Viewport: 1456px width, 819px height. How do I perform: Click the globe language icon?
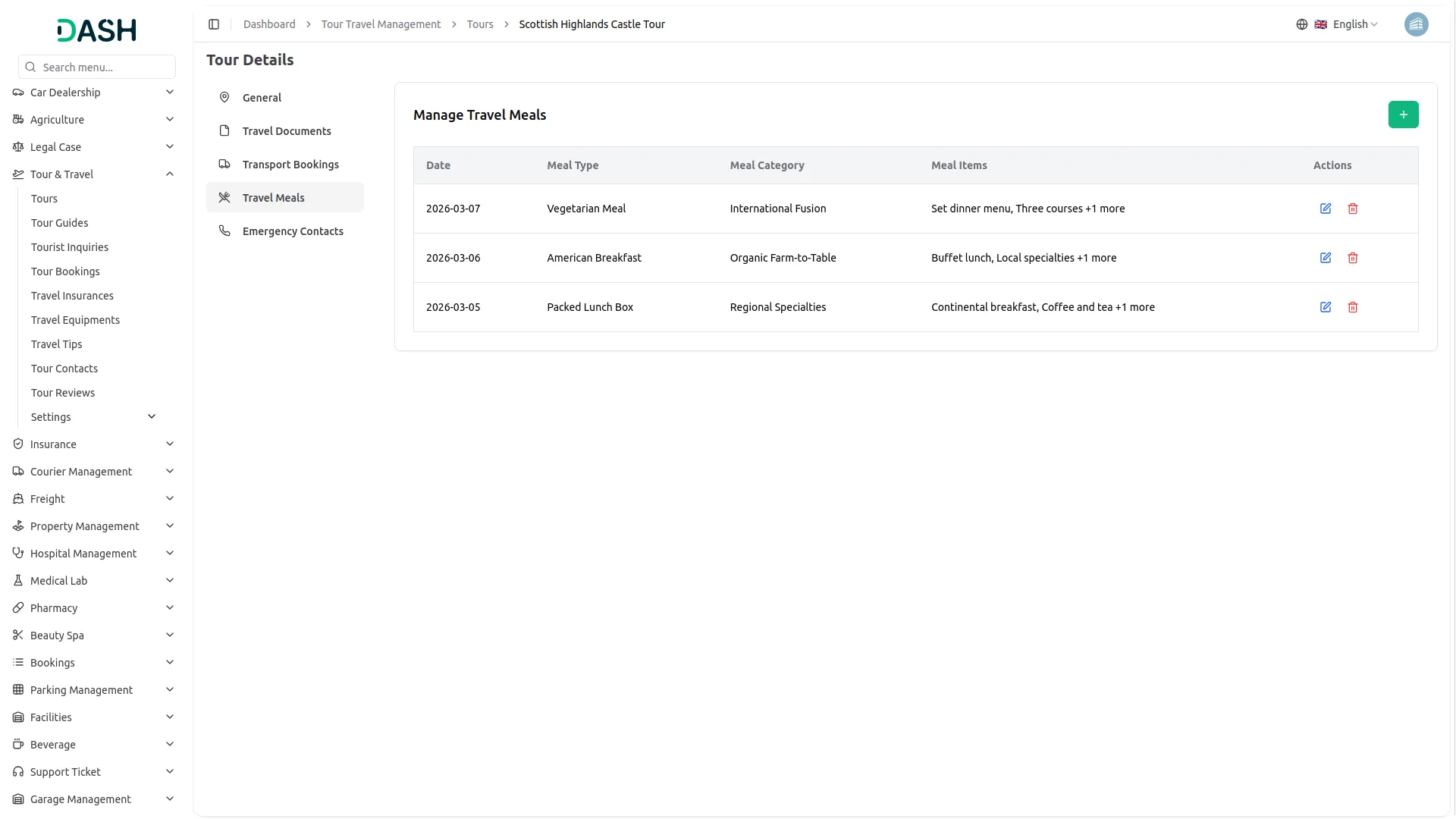pyautogui.click(x=1302, y=24)
